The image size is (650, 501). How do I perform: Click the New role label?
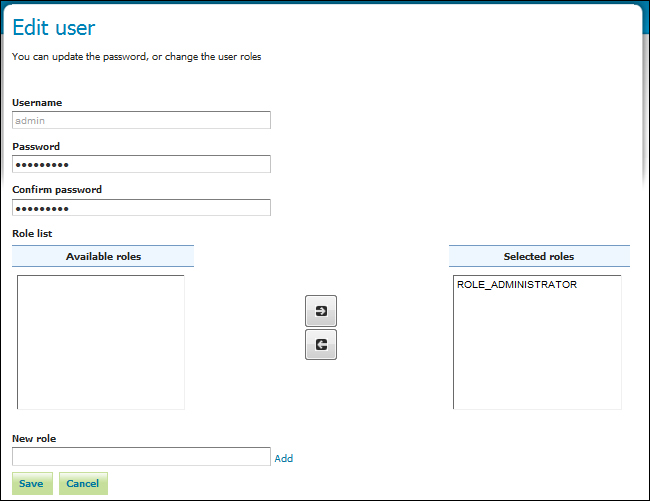point(34,438)
